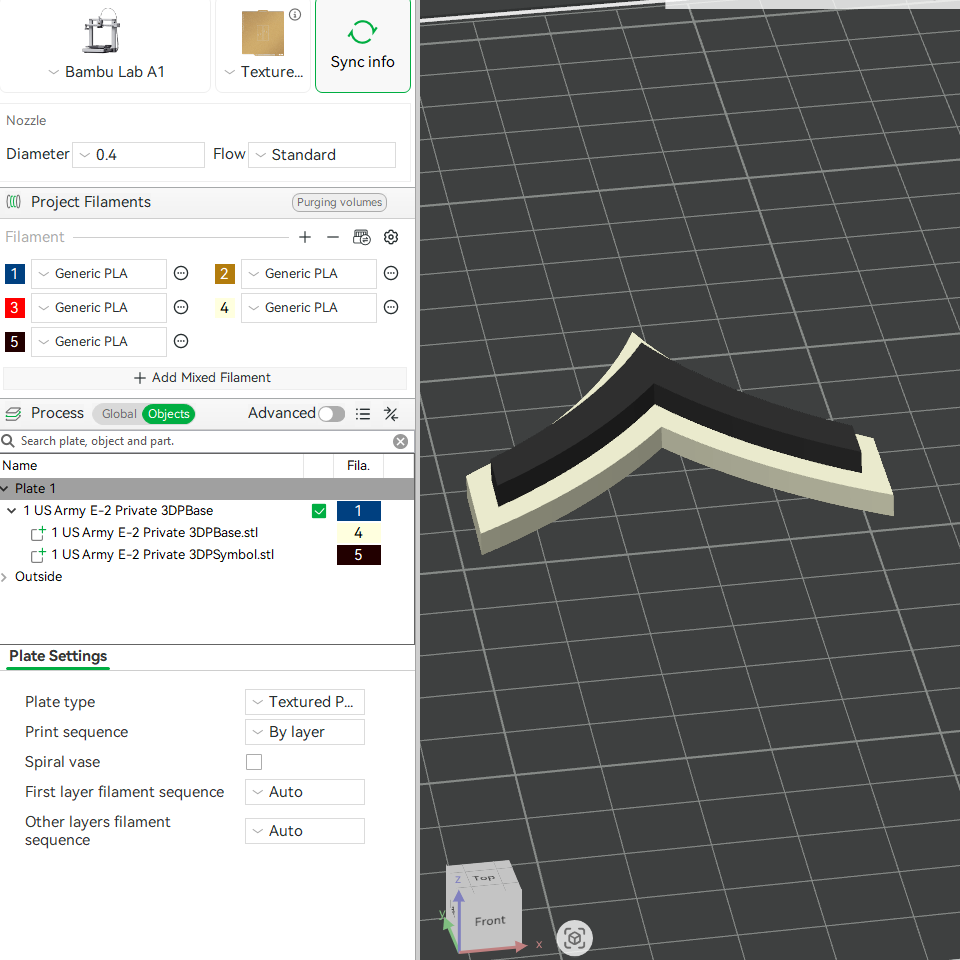Image resolution: width=960 pixels, height=960 pixels.
Task: Open the Flow Standard dropdown
Action: click(x=322, y=155)
